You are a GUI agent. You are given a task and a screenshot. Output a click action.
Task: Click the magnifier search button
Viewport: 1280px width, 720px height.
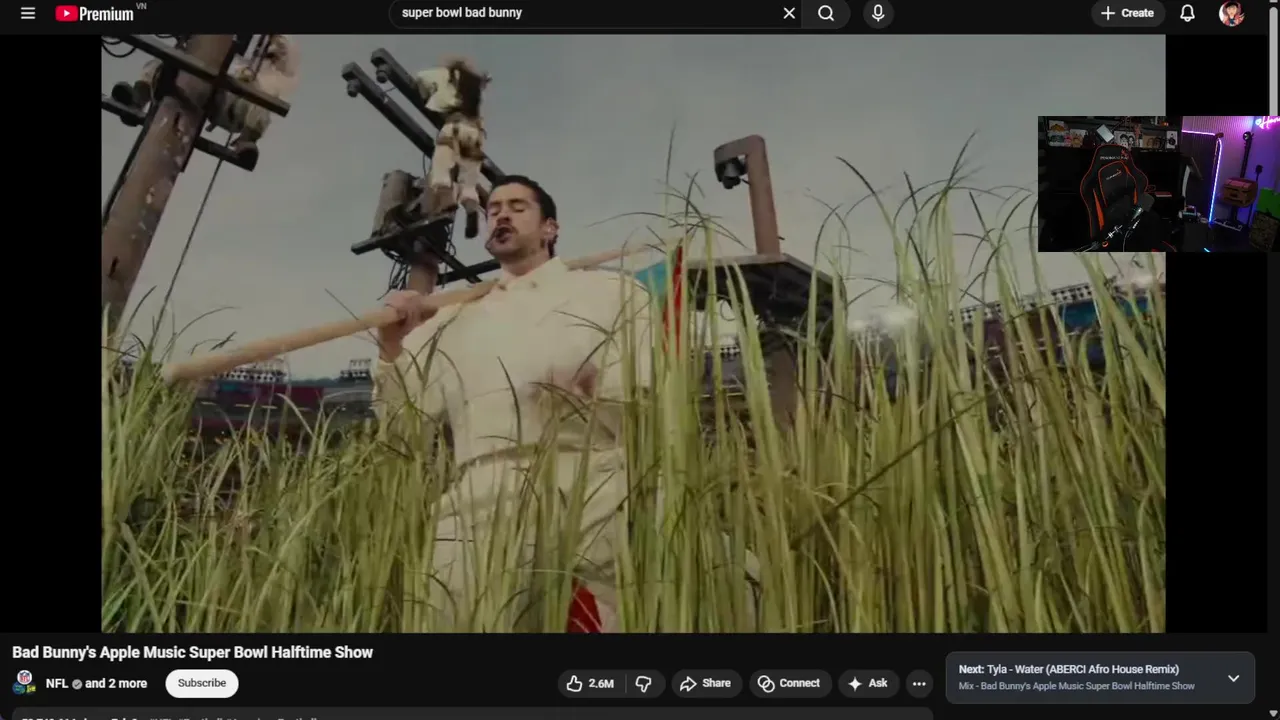click(826, 13)
